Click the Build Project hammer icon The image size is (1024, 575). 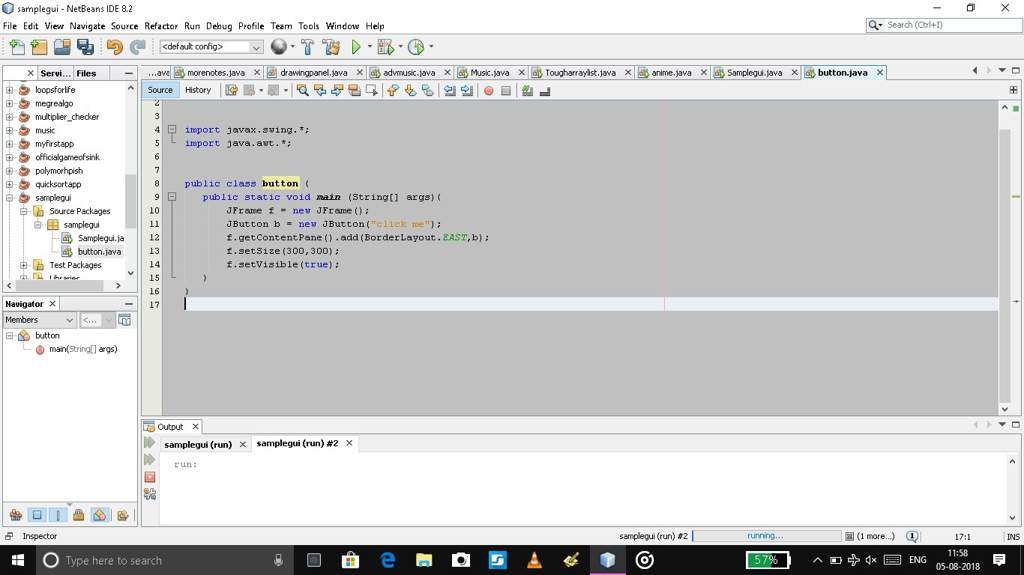tap(308, 47)
